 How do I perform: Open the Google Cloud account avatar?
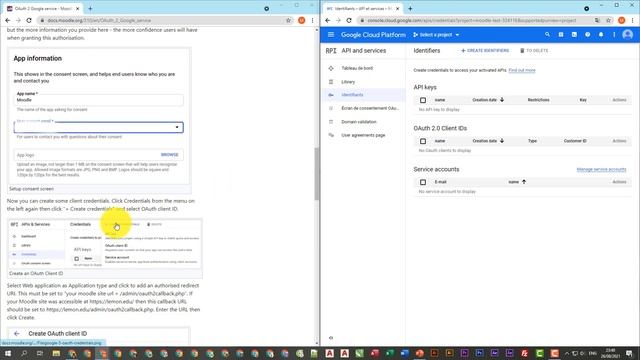[628, 35]
